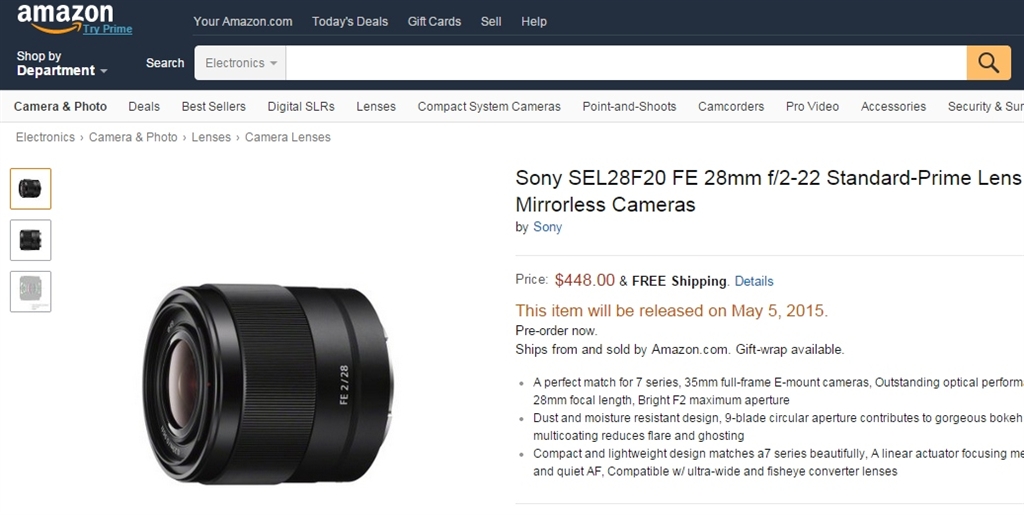This screenshot has width=1024, height=515.
Task: Open Today's Deals page
Action: [350, 21]
